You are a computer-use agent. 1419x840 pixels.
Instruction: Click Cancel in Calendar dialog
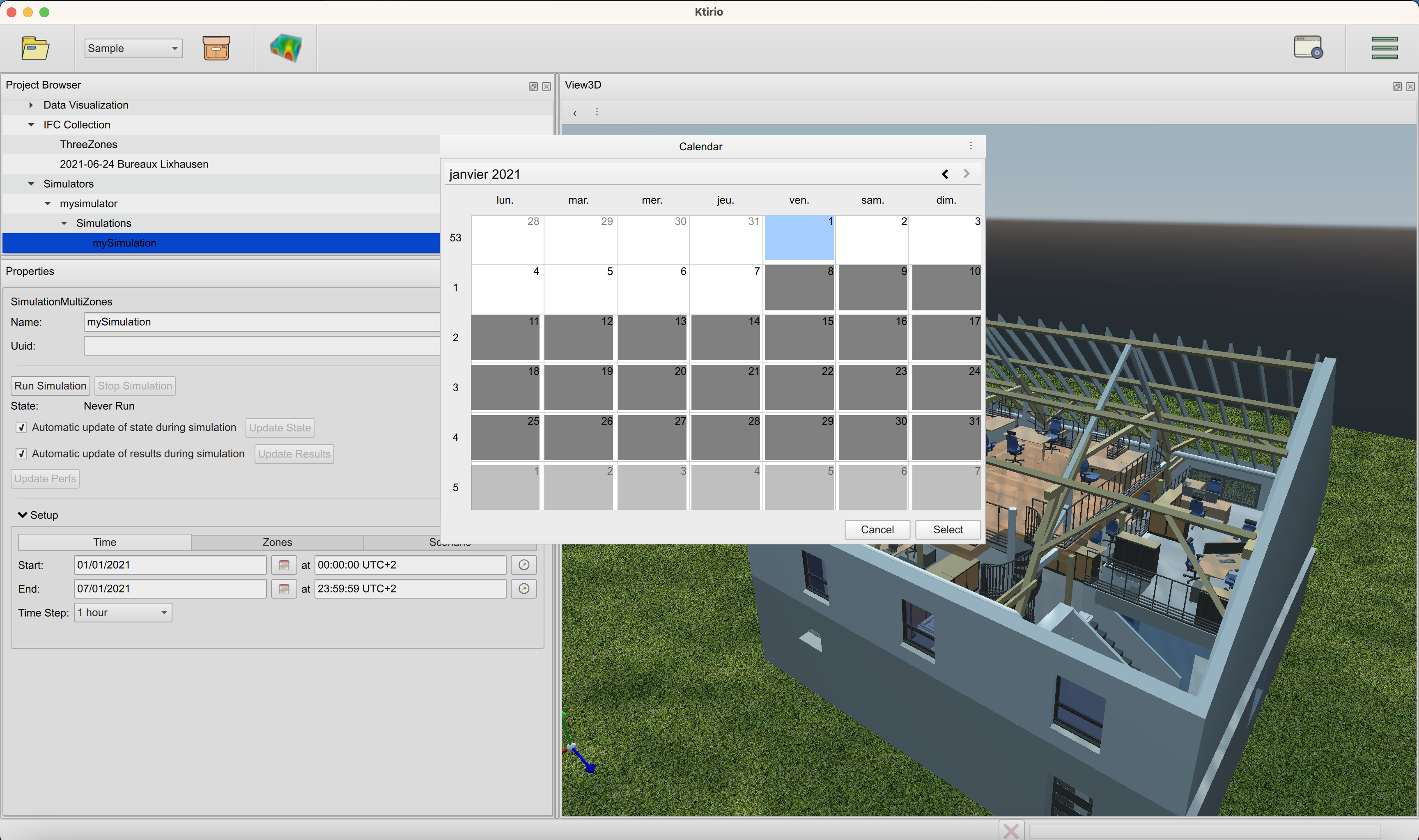tap(877, 529)
